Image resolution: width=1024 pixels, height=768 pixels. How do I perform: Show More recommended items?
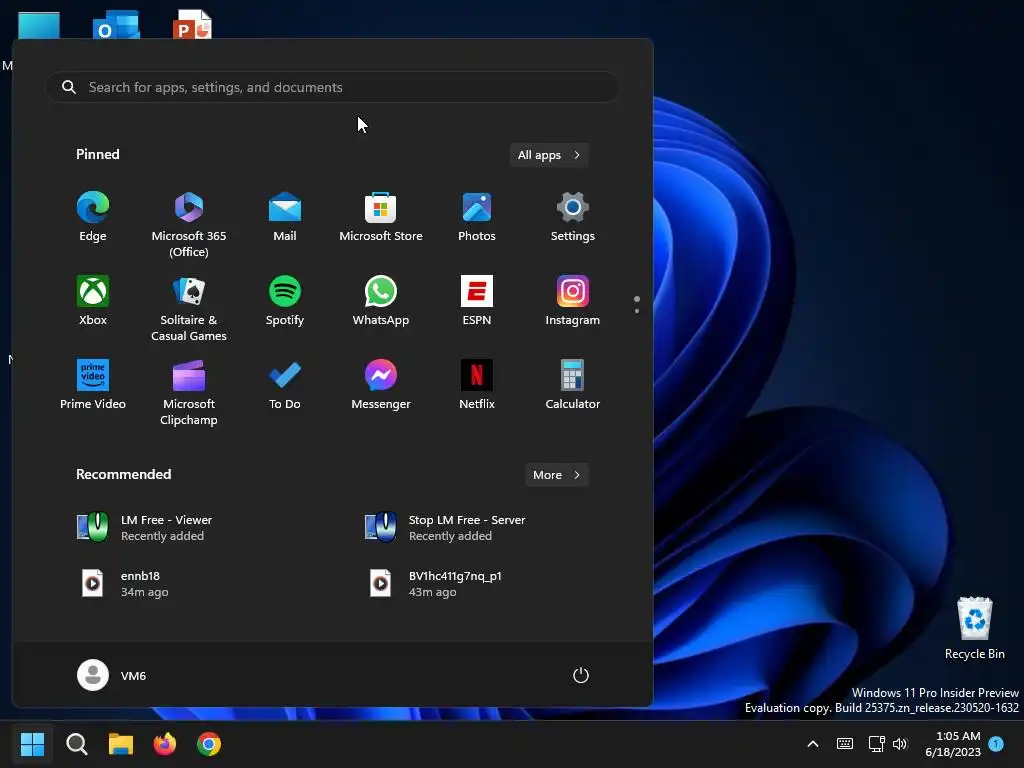click(556, 475)
